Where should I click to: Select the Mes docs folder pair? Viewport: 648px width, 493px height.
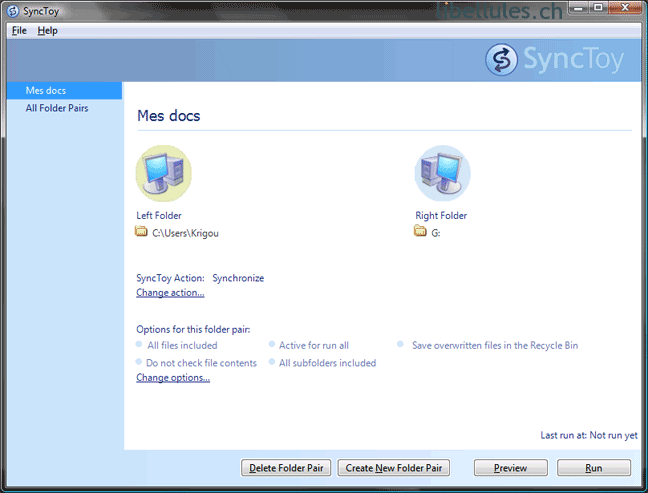[x=64, y=91]
